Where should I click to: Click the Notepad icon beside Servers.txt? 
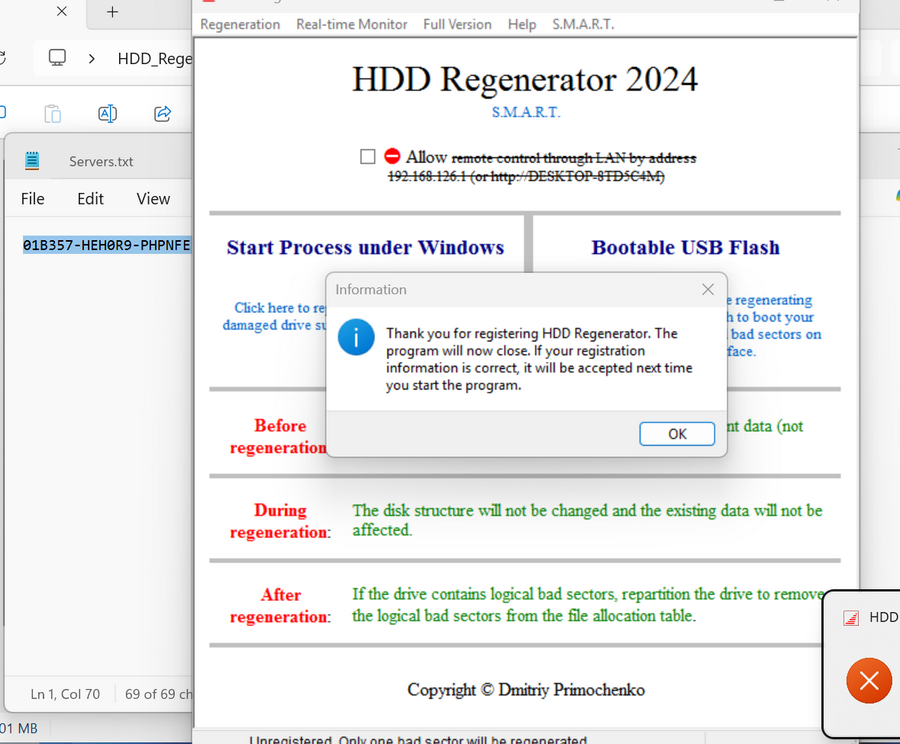click(x=33, y=161)
